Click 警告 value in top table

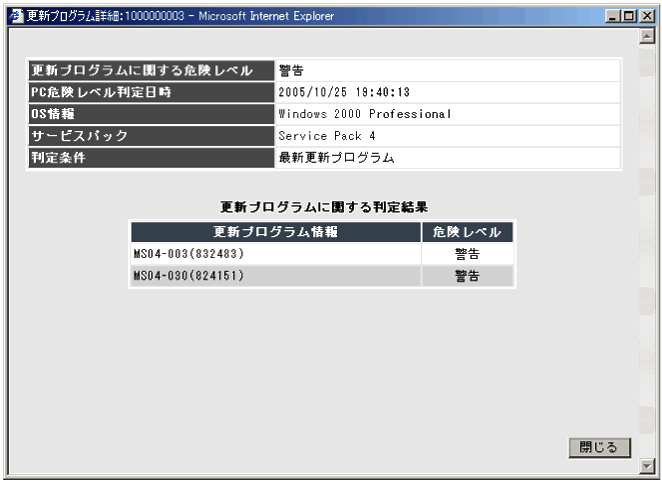(x=291, y=71)
